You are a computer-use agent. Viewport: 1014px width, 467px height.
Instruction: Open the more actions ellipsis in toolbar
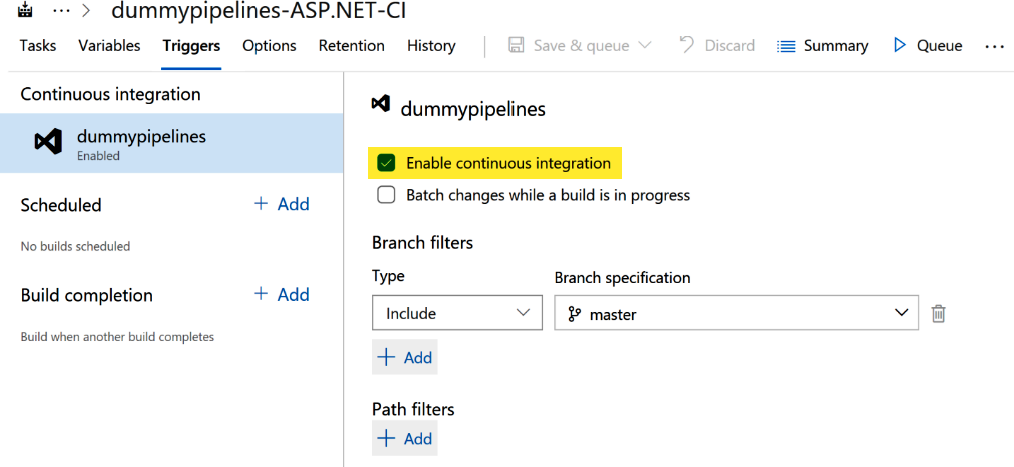click(993, 46)
